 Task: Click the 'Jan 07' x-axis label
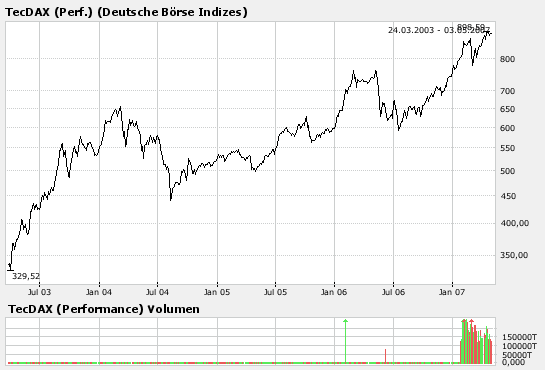452,292
